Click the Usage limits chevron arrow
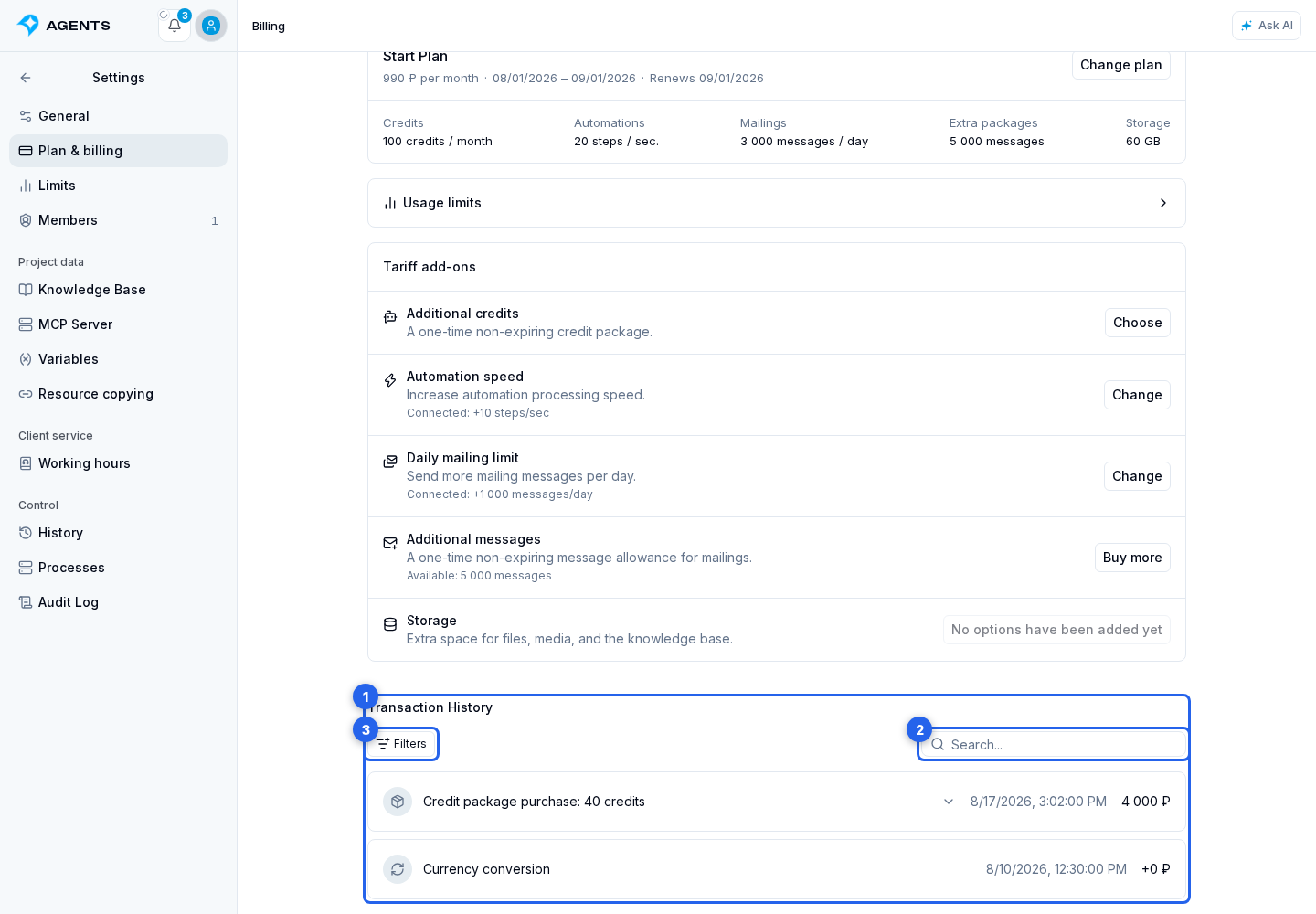Image resolution: width=1316 pixels, height=914 pixels. (1162, 203)
